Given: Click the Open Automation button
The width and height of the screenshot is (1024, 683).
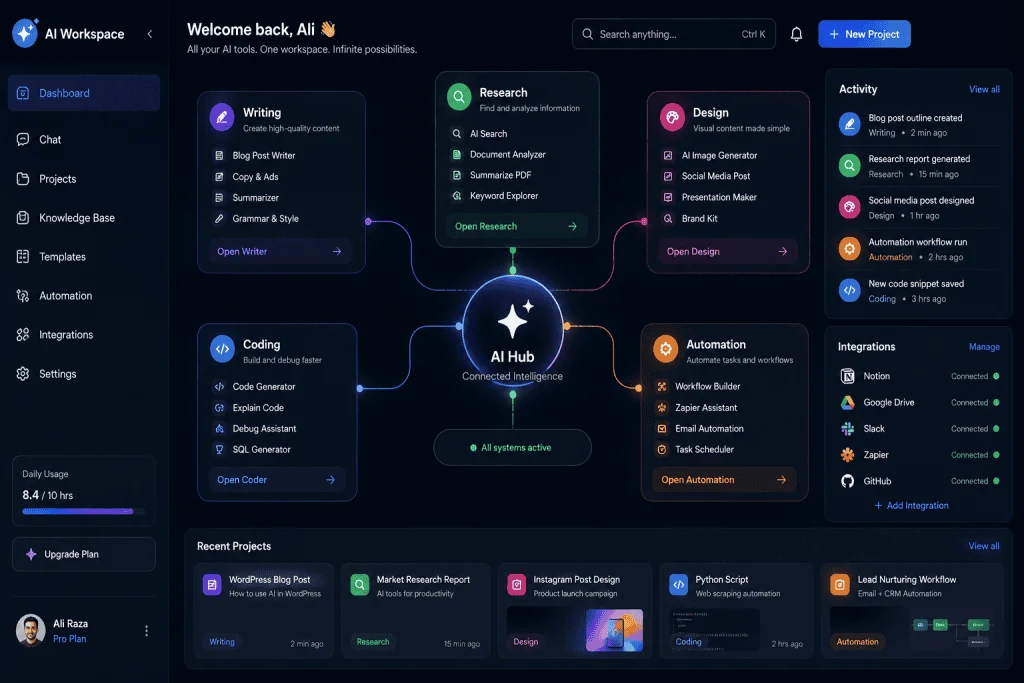Looking at the screenshot, I should [724, 479].
